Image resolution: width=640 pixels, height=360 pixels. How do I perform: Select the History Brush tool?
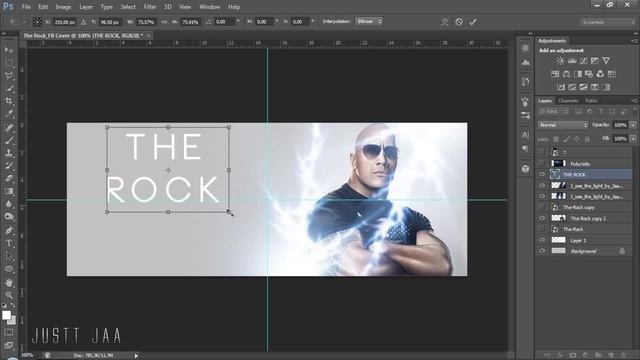coord(9,165)
